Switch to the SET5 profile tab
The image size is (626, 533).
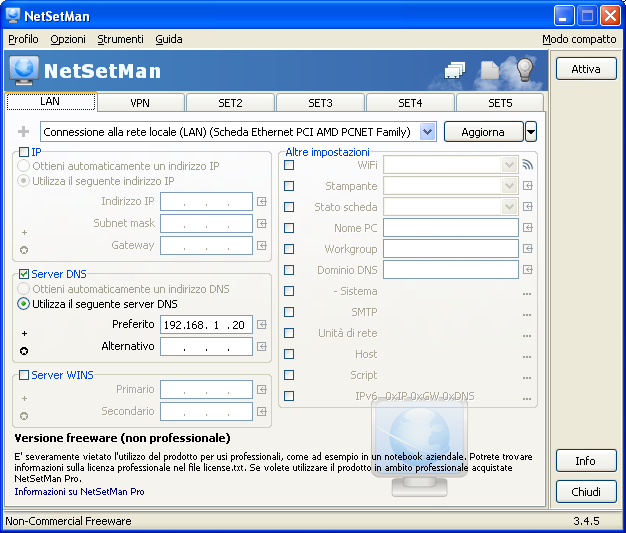click(500, 103)
